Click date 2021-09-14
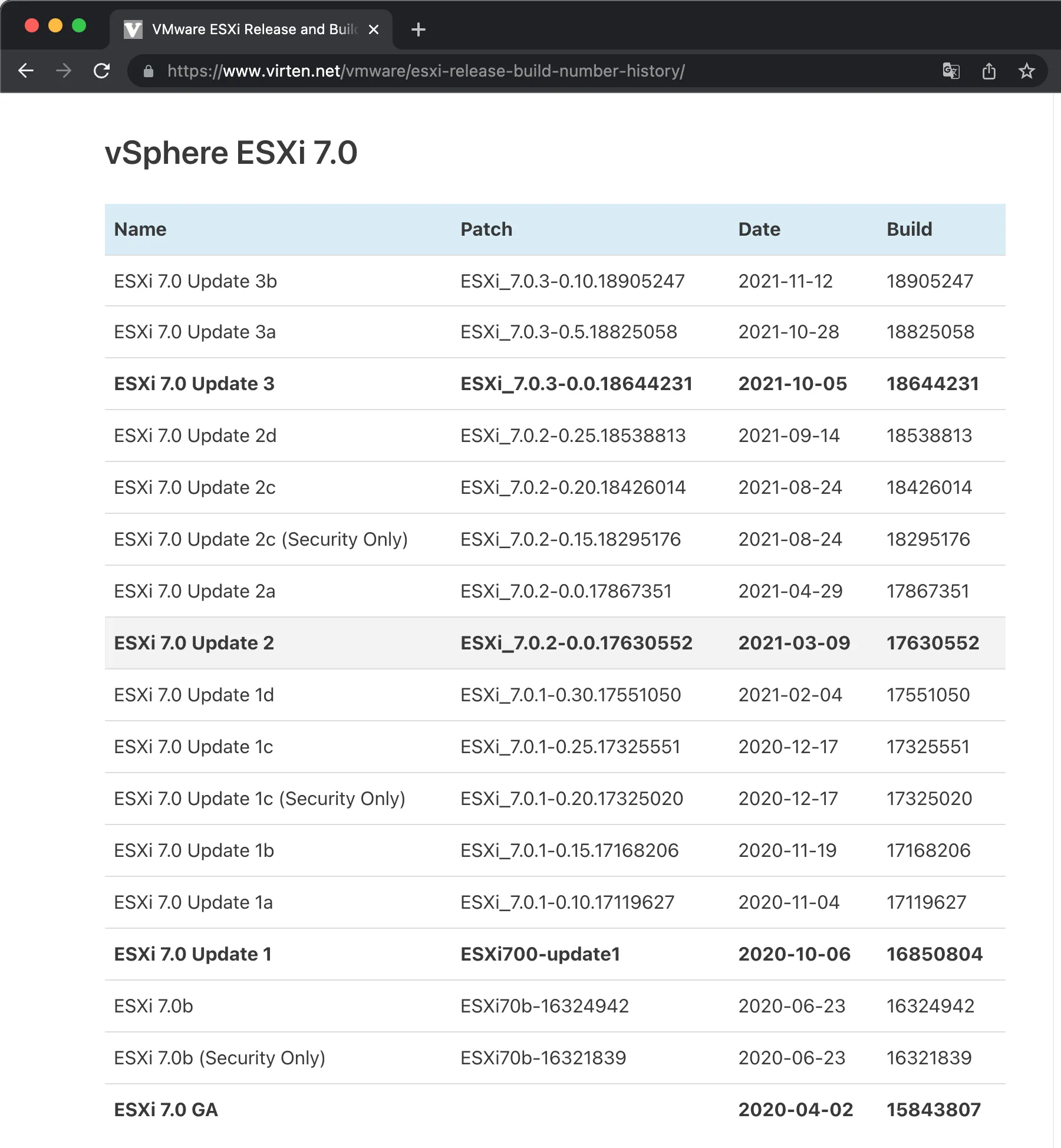 pos(789,436)
